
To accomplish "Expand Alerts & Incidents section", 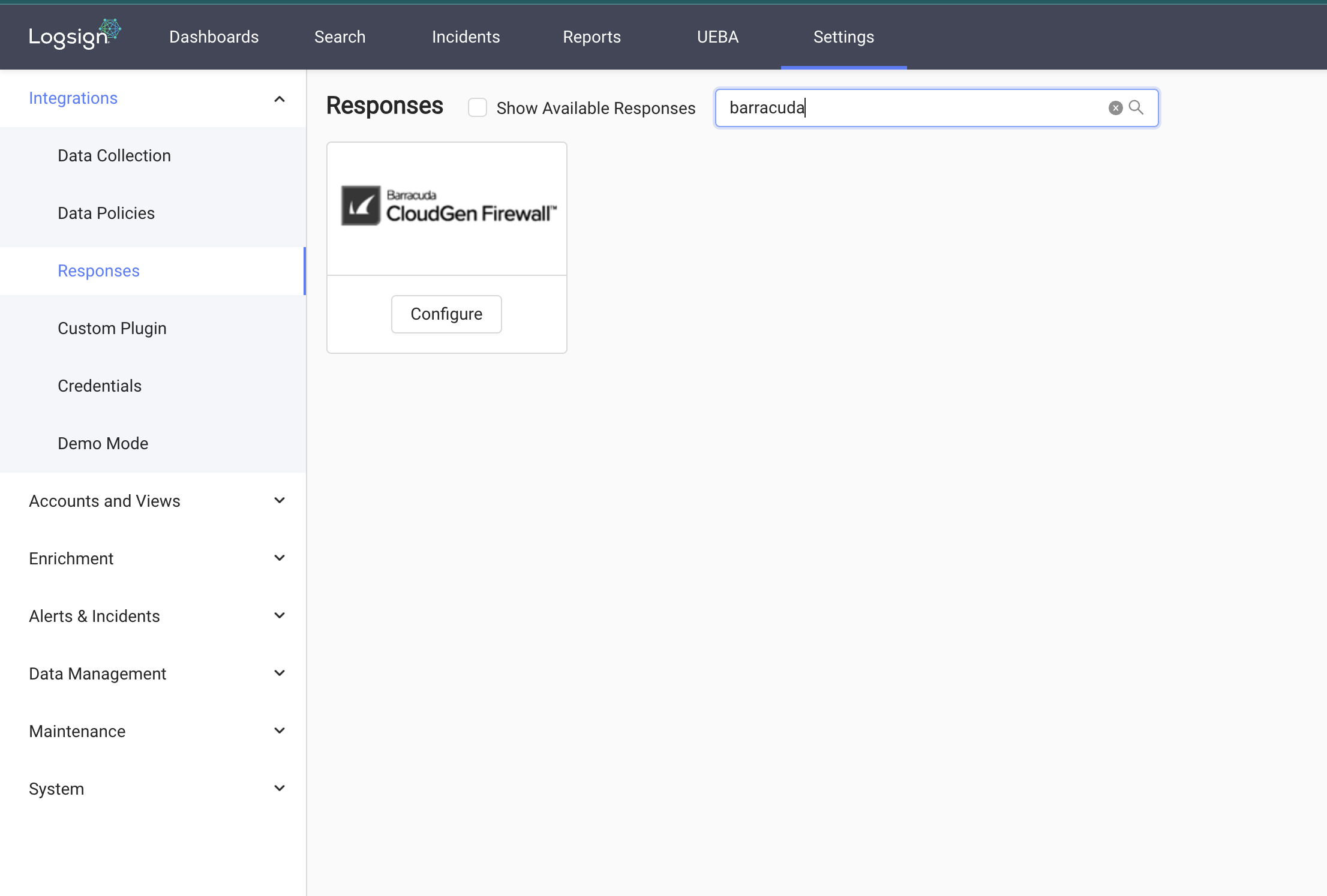I will [153, 616].
